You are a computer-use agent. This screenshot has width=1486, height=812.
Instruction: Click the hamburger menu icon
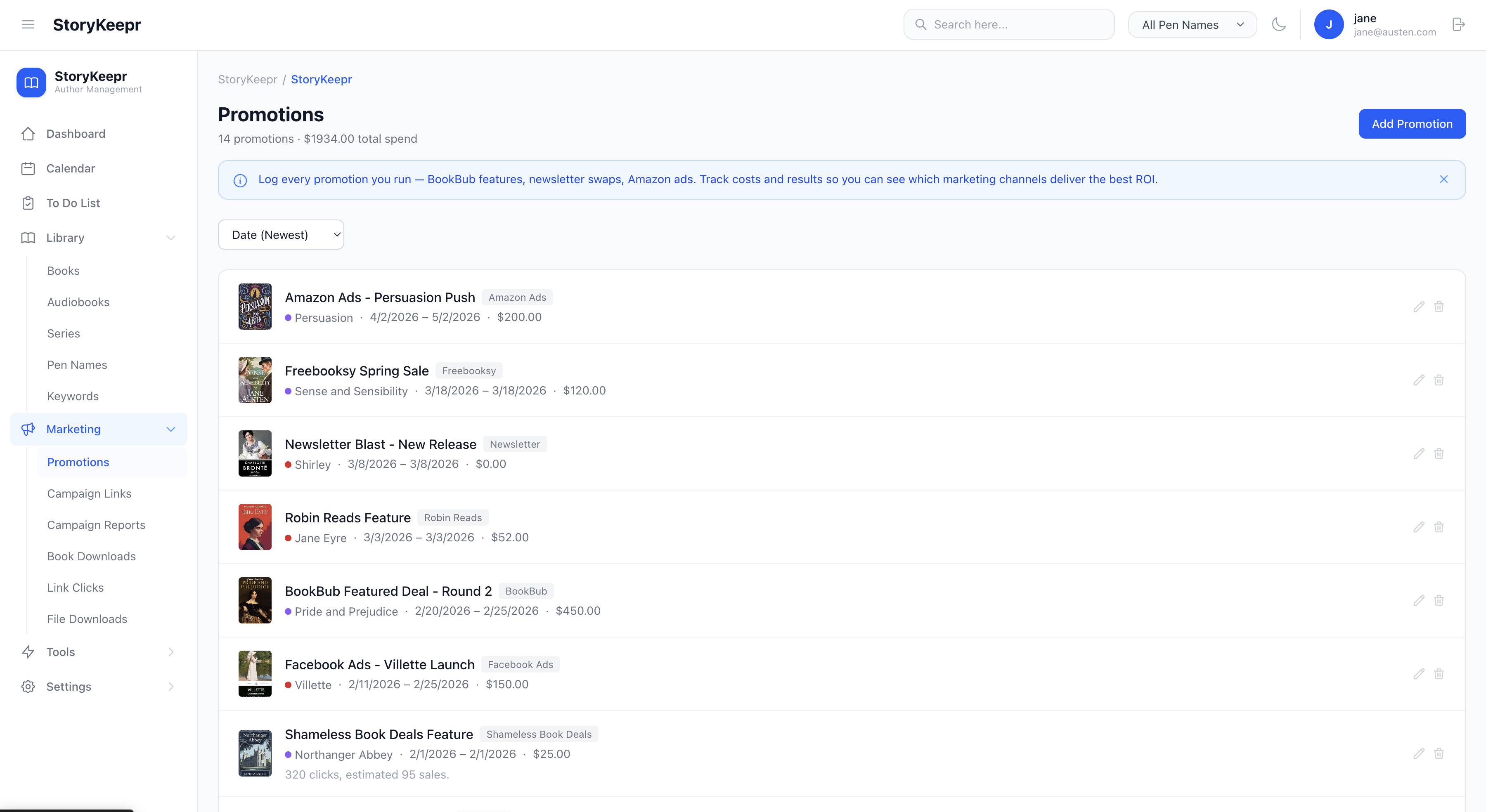pyautogui.click(x=28, y=24)
